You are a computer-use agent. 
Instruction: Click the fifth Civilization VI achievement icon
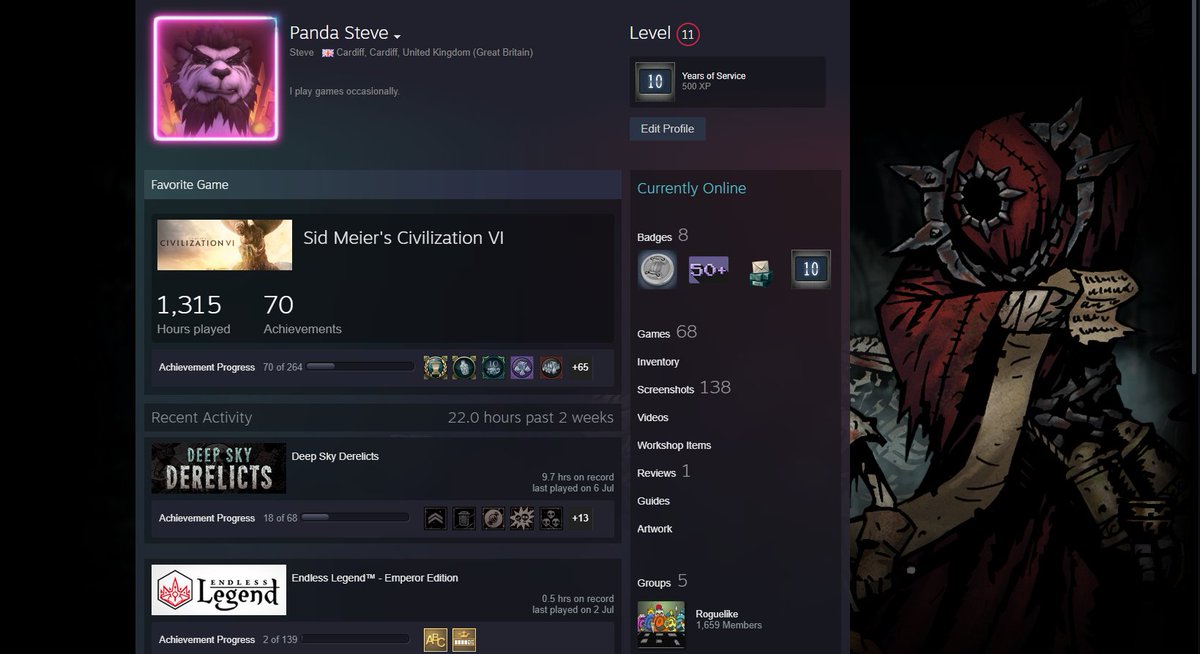tap(551, 367)
